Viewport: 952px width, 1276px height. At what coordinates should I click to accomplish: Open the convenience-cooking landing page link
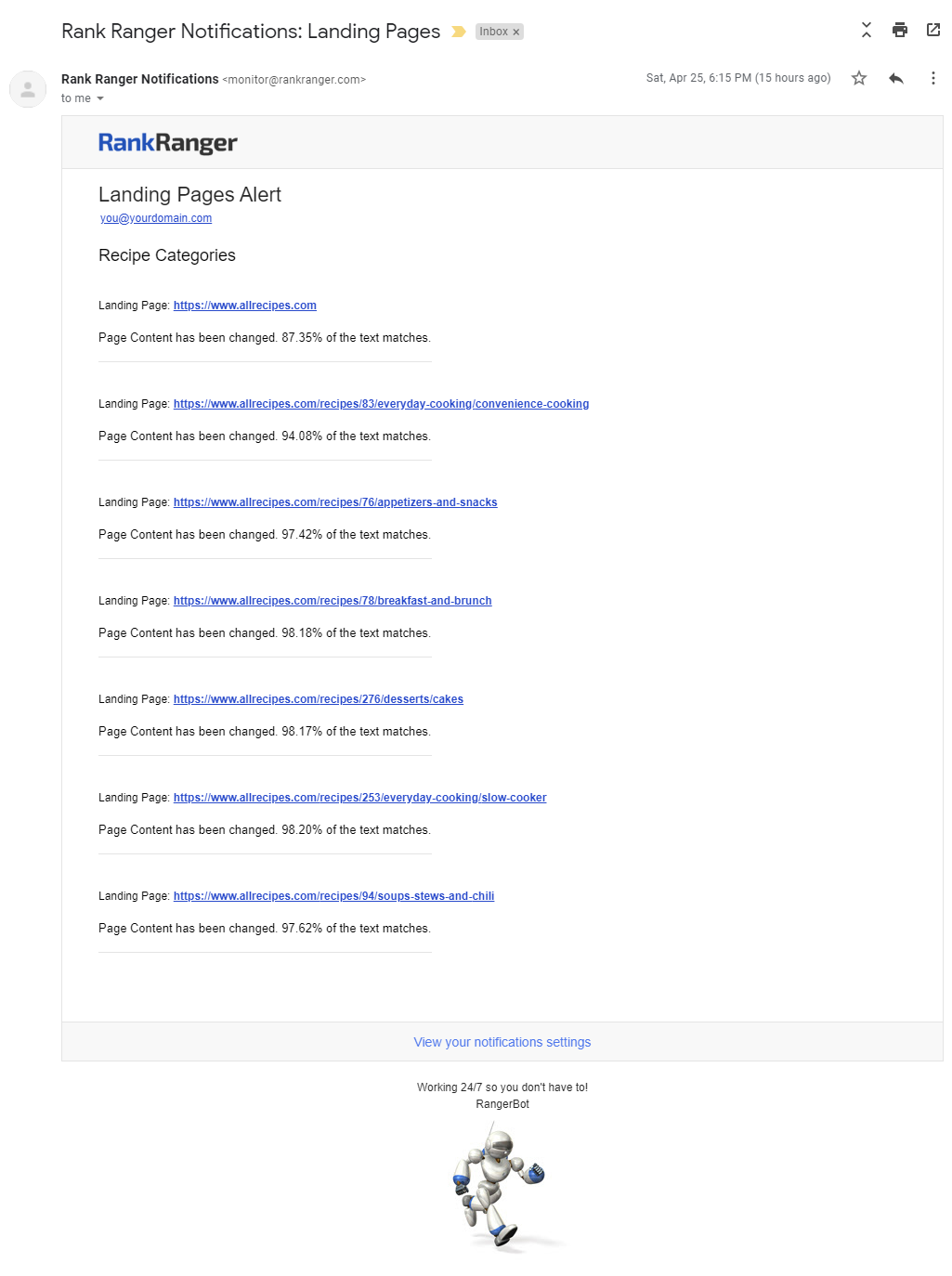tap(381, 404)
